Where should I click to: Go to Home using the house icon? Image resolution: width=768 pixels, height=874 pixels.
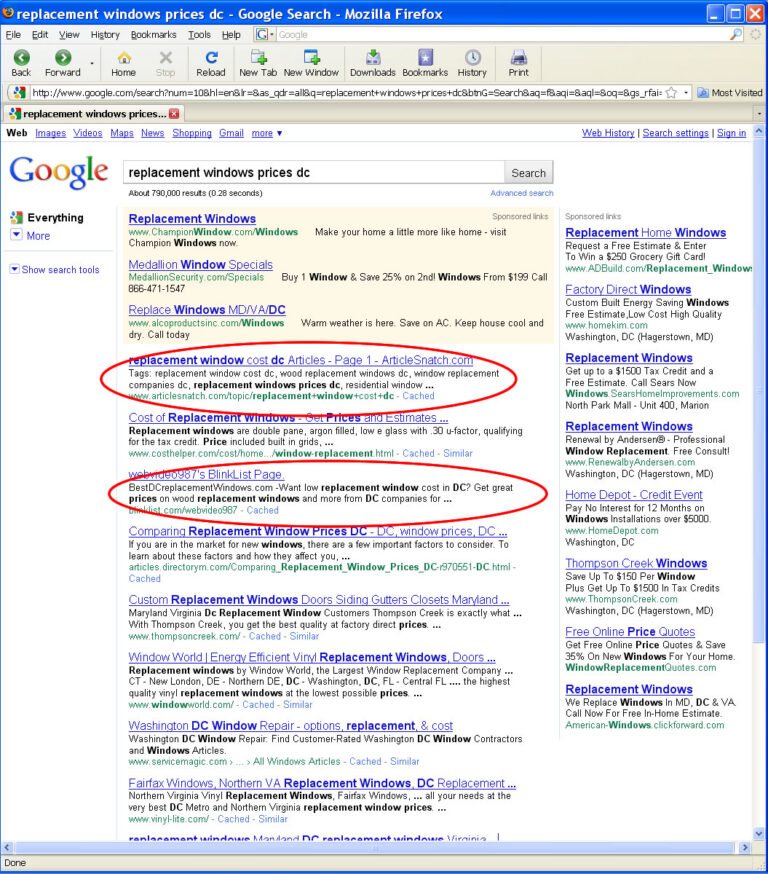(x=124, y=57)
